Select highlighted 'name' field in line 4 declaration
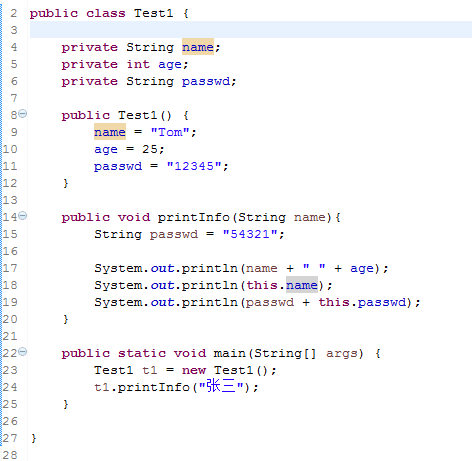This screenshot has width=472, height=461. coord(198,47)
